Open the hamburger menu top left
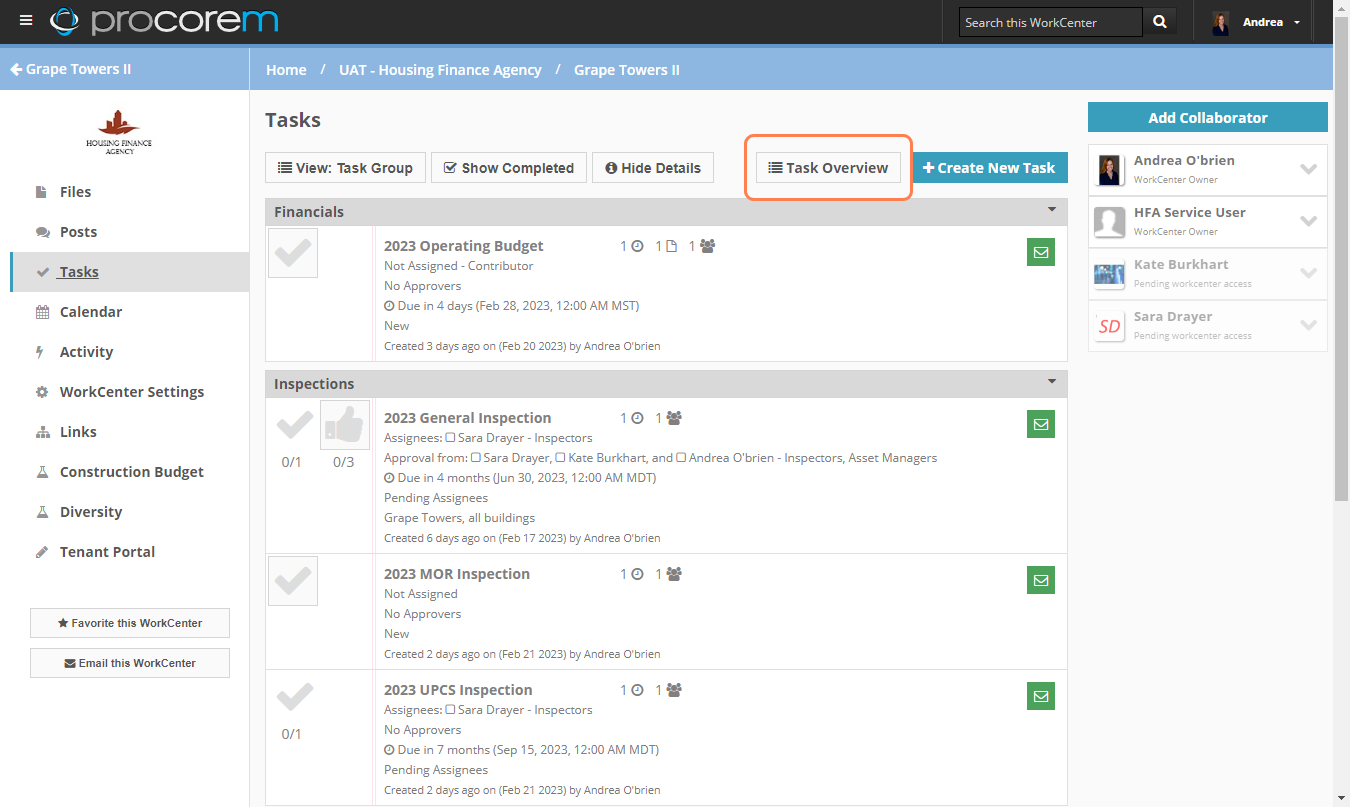Viewport: 1350px width, 807px height. click(x=26, y=20)
